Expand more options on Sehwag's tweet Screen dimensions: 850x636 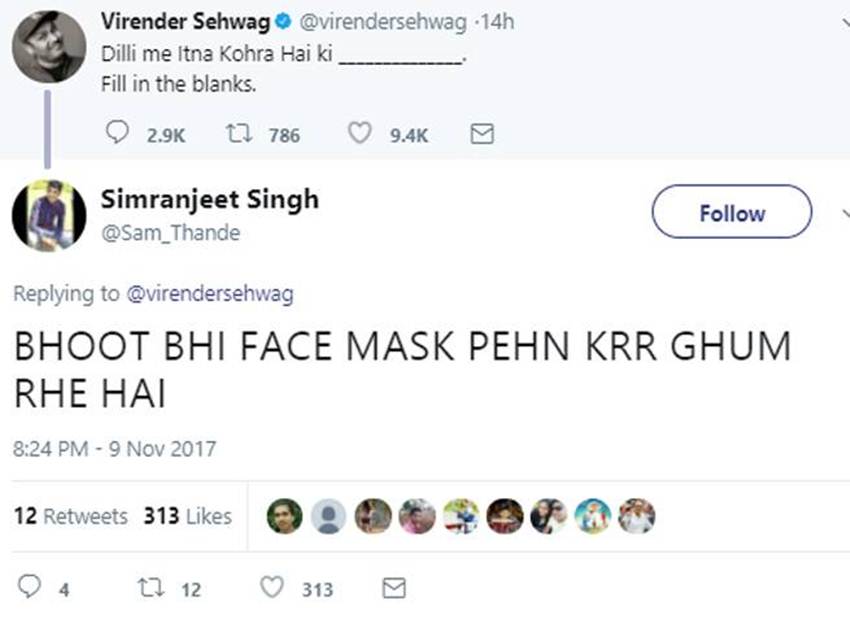point(843,22)
